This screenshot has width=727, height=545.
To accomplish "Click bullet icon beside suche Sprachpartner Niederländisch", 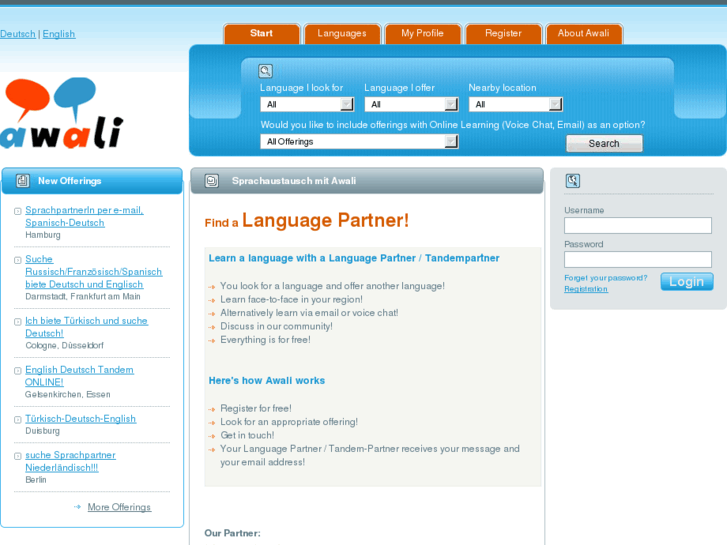I will [x=18, y=456].
